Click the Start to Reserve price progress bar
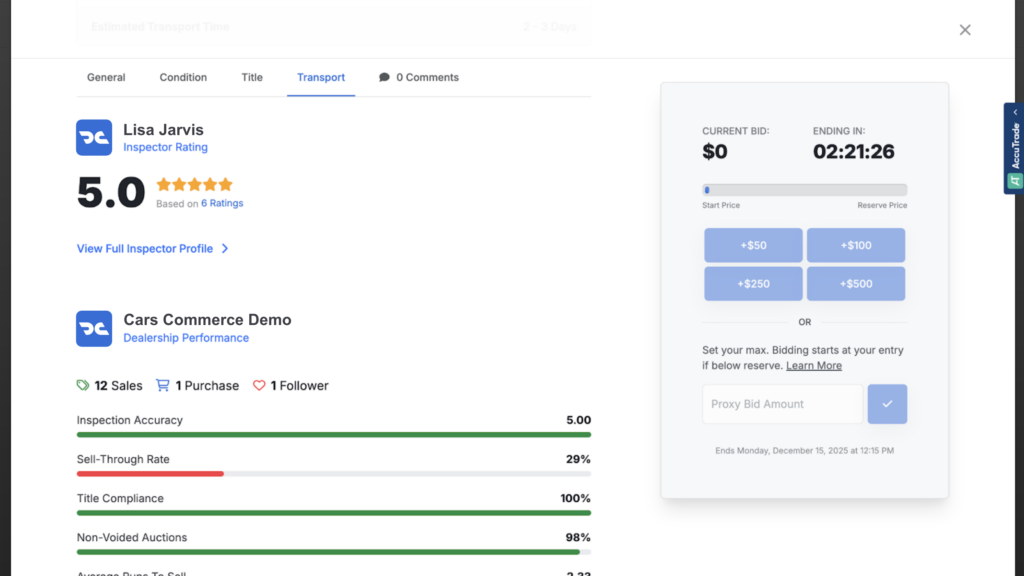The height and width of the screenshot is (576, 1024). coord(805,190)
